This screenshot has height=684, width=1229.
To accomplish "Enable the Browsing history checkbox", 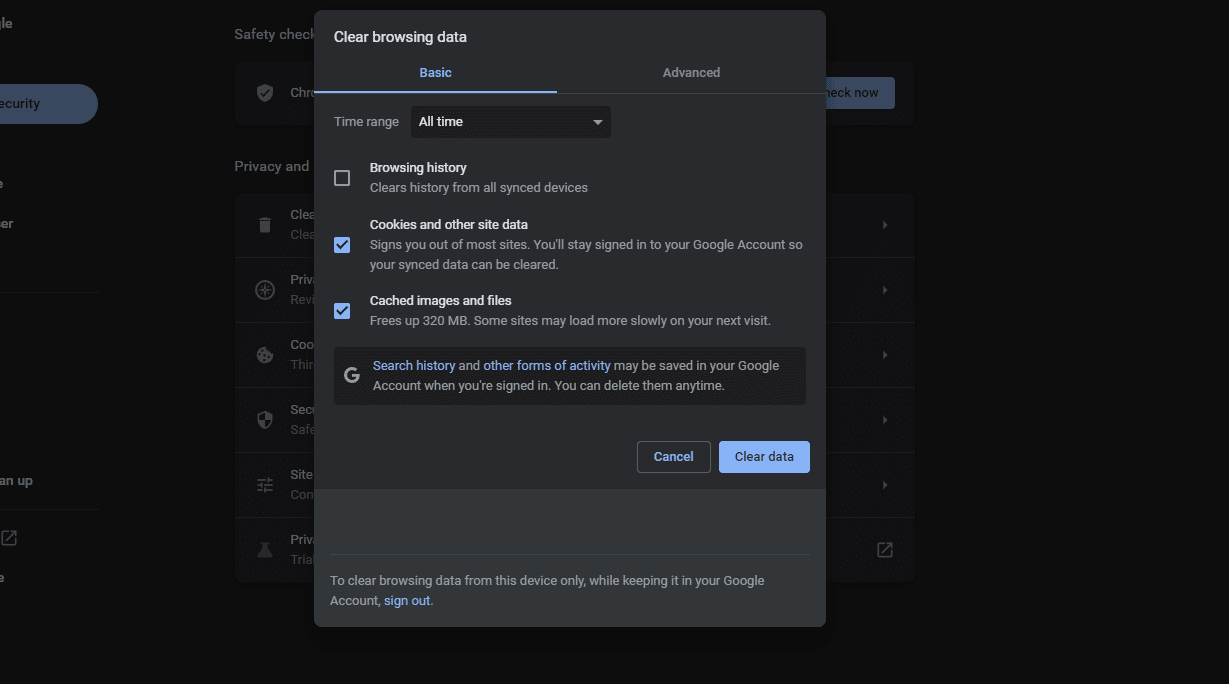I will pos(342,178).
